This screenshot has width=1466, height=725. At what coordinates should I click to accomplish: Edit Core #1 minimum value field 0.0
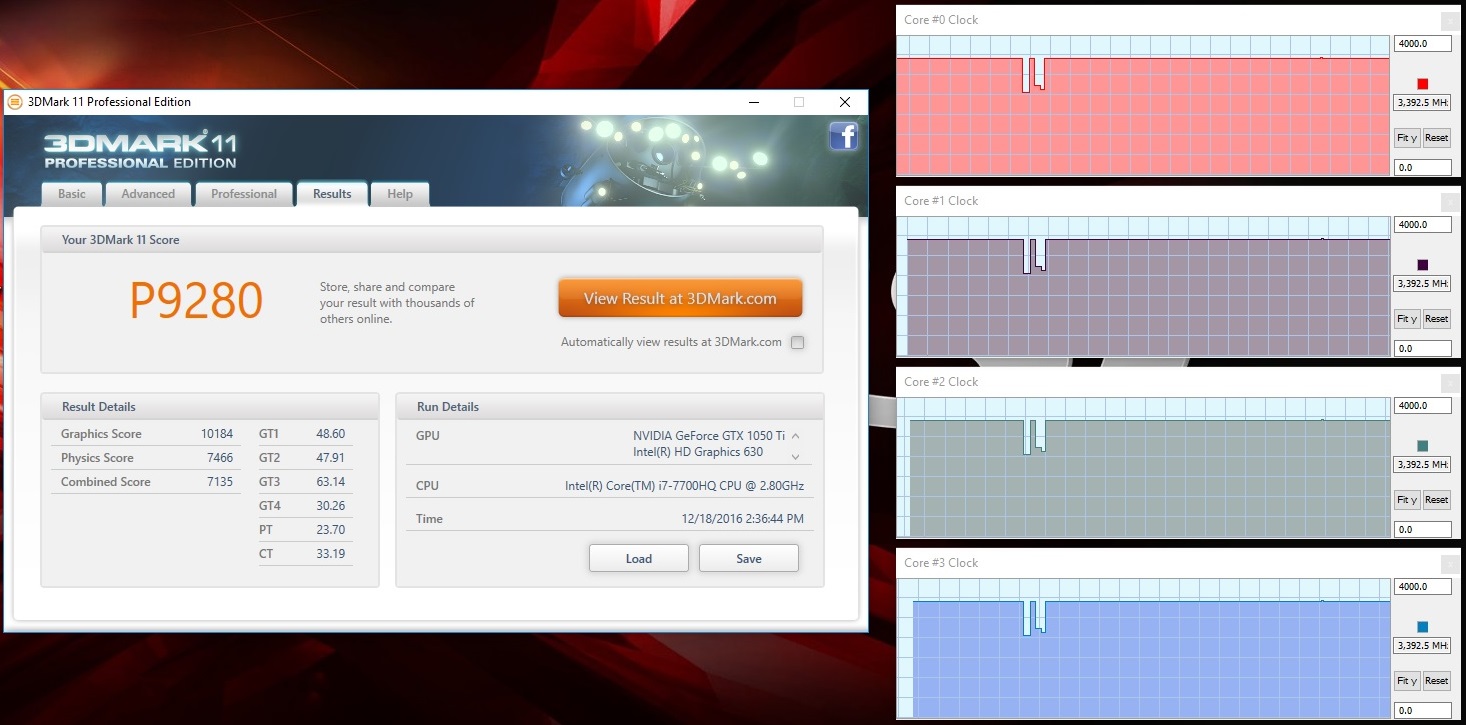pos(1422,349)
